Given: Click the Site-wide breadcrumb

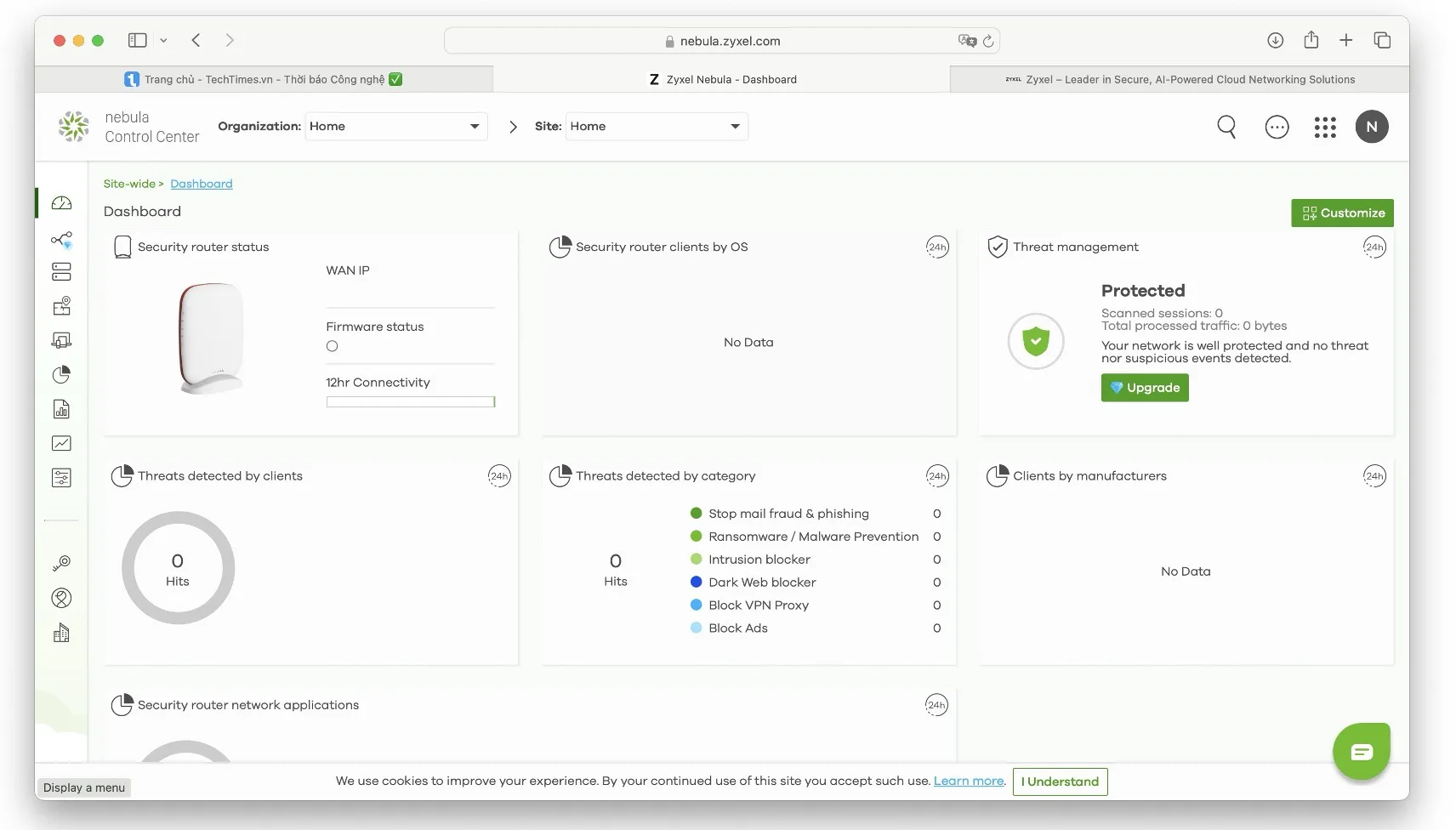Looking at the screenshot, I should 129,184.
